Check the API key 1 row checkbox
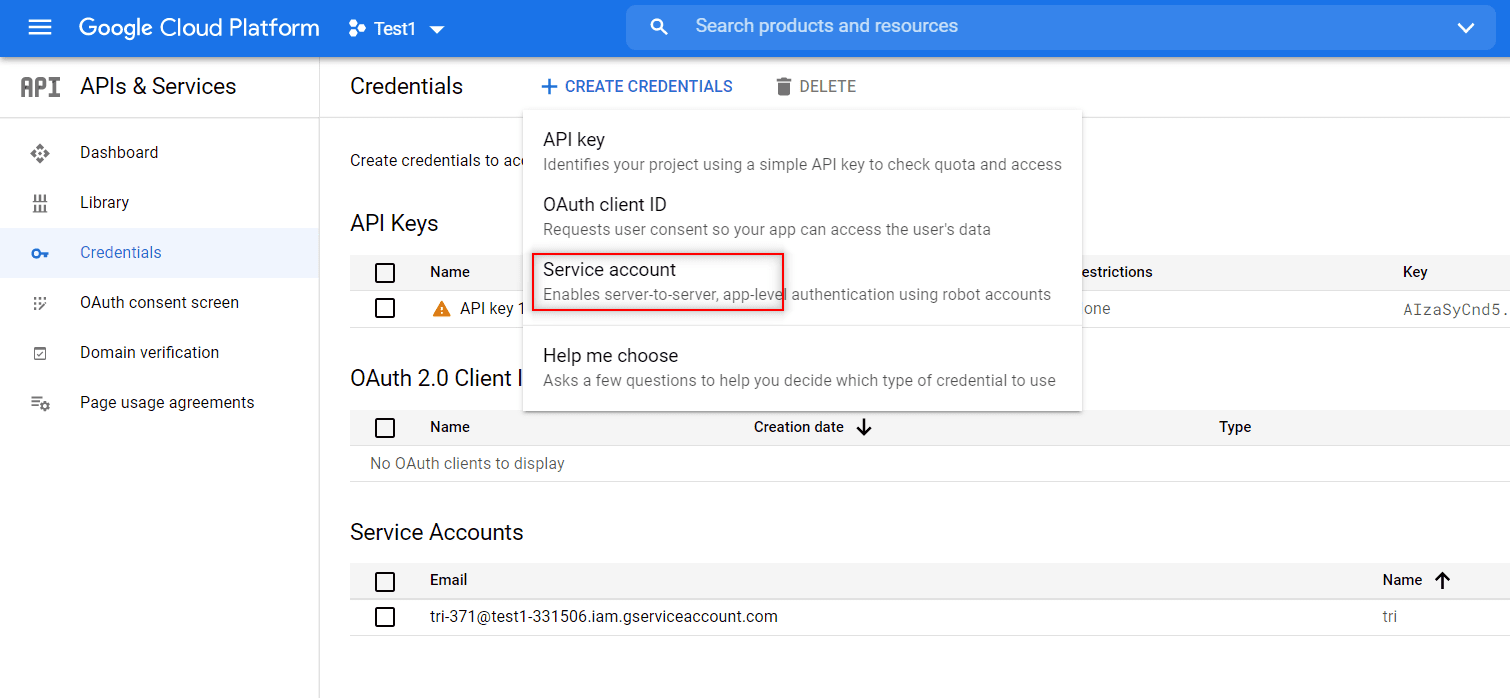This screenshot has height=698, width=1510. click(x=385, y=308)
